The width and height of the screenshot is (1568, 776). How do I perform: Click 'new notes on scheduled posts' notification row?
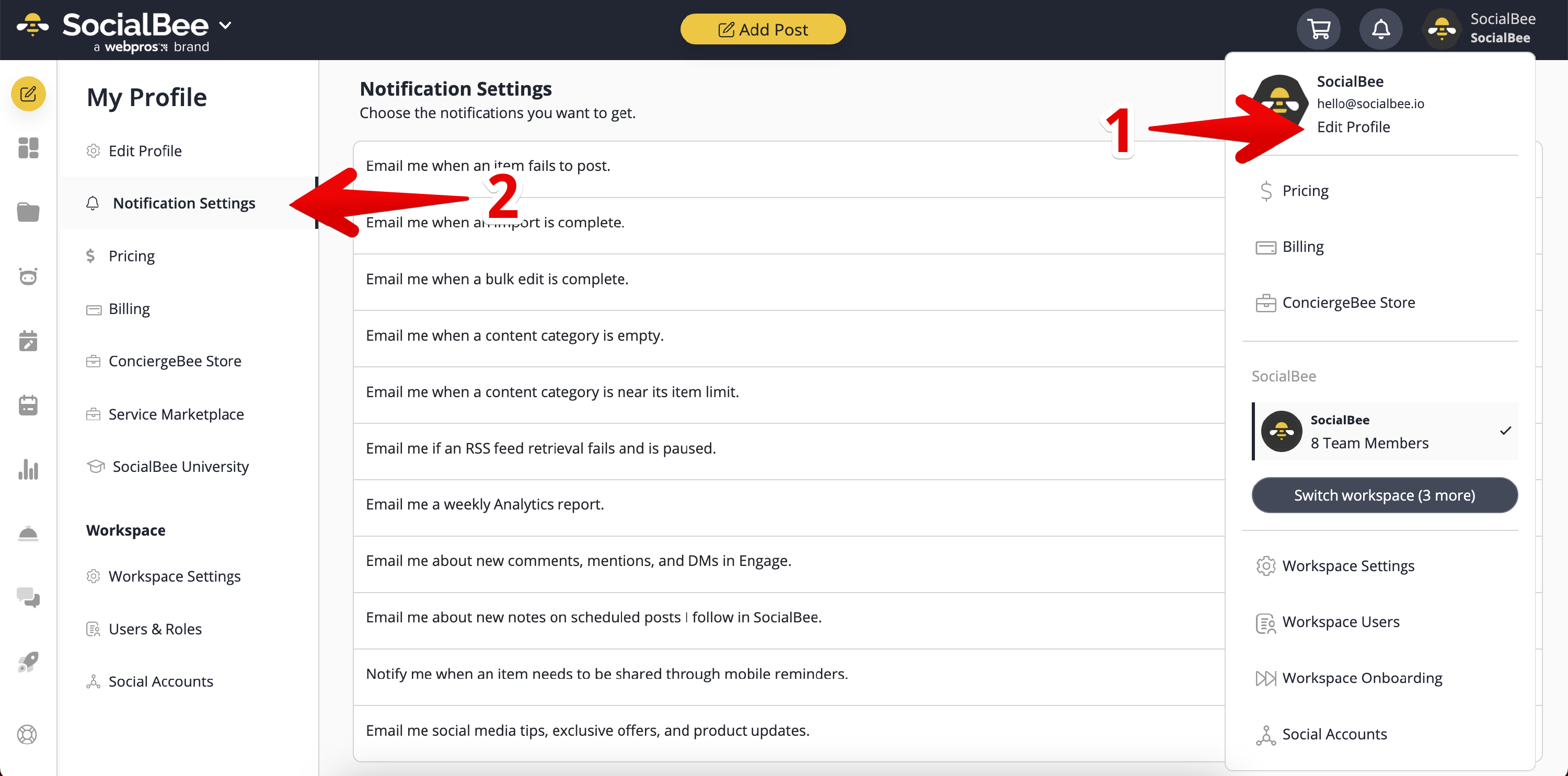tap(789, 621)
